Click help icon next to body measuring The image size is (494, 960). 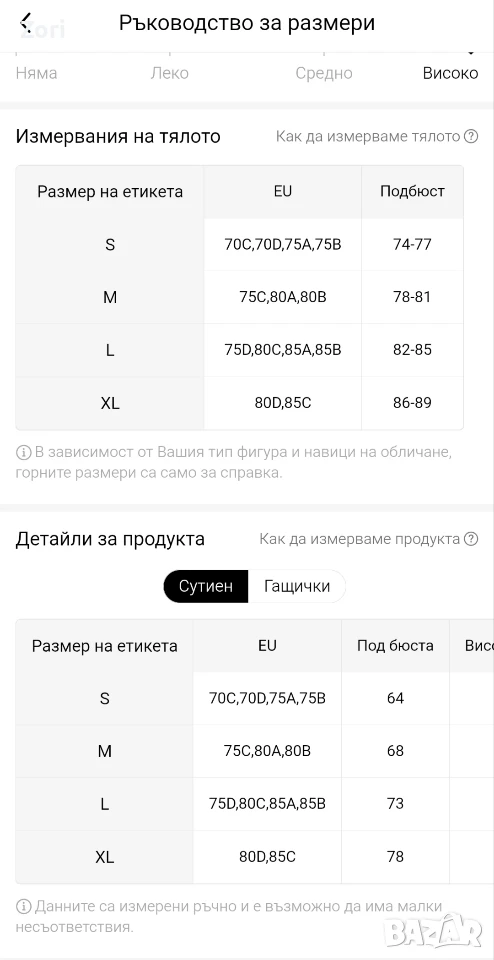[x=471, y=136]
